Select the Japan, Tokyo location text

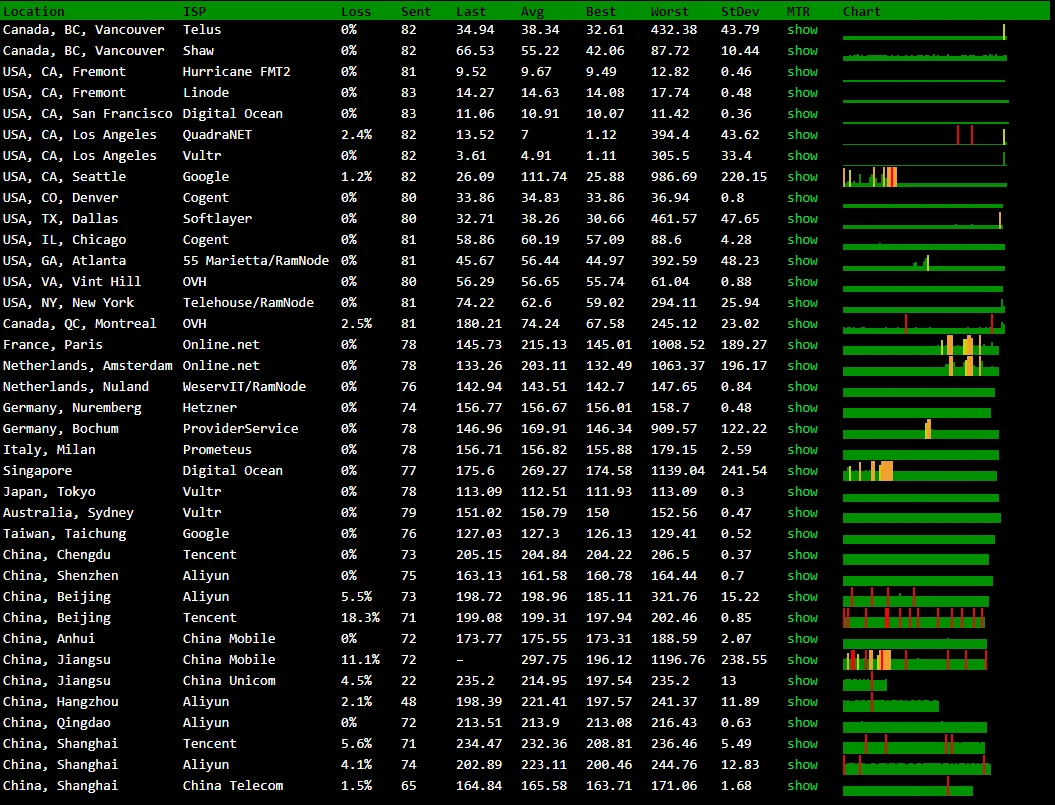coord(49,491)
